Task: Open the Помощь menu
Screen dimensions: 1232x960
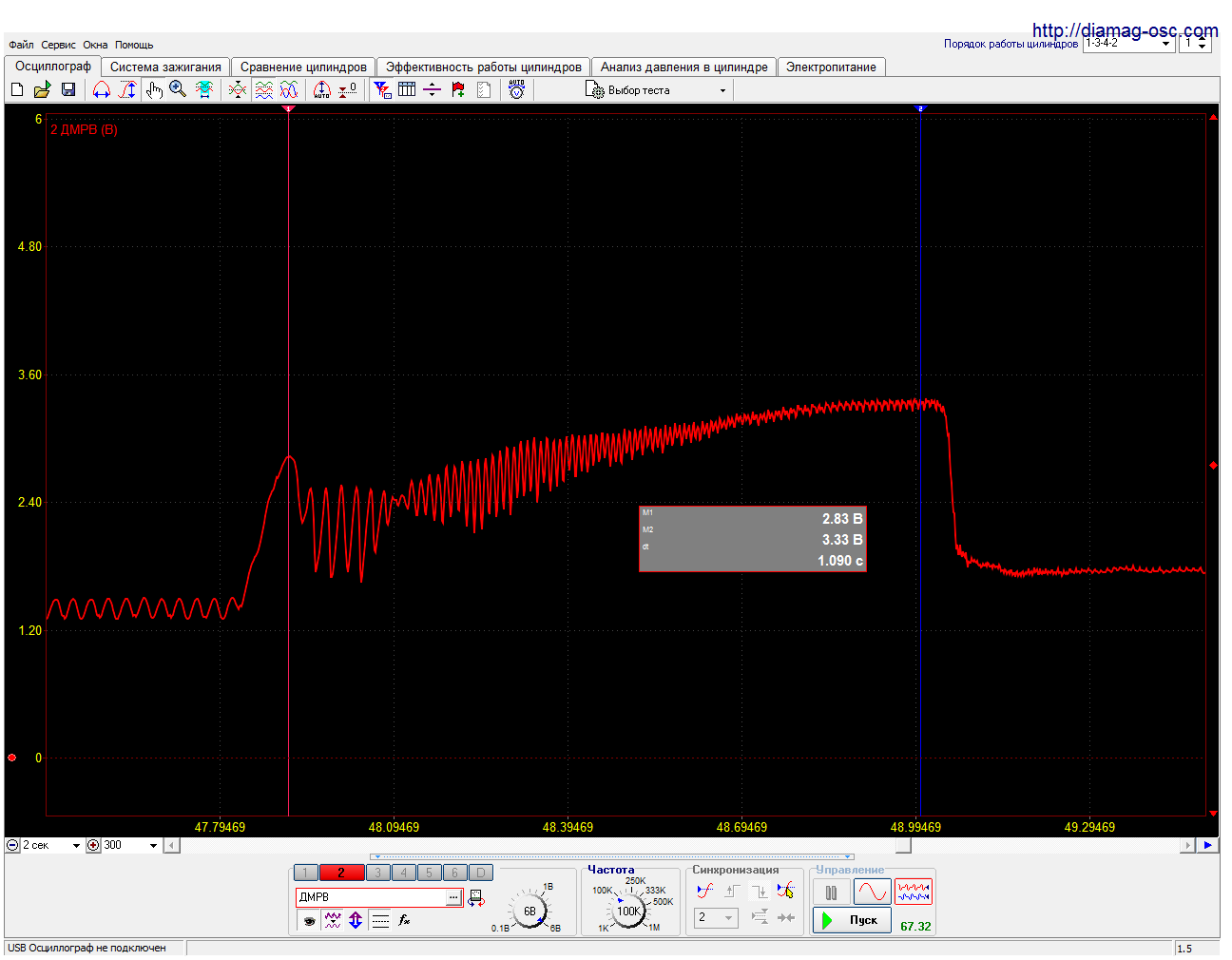Action: pos(134,45)
